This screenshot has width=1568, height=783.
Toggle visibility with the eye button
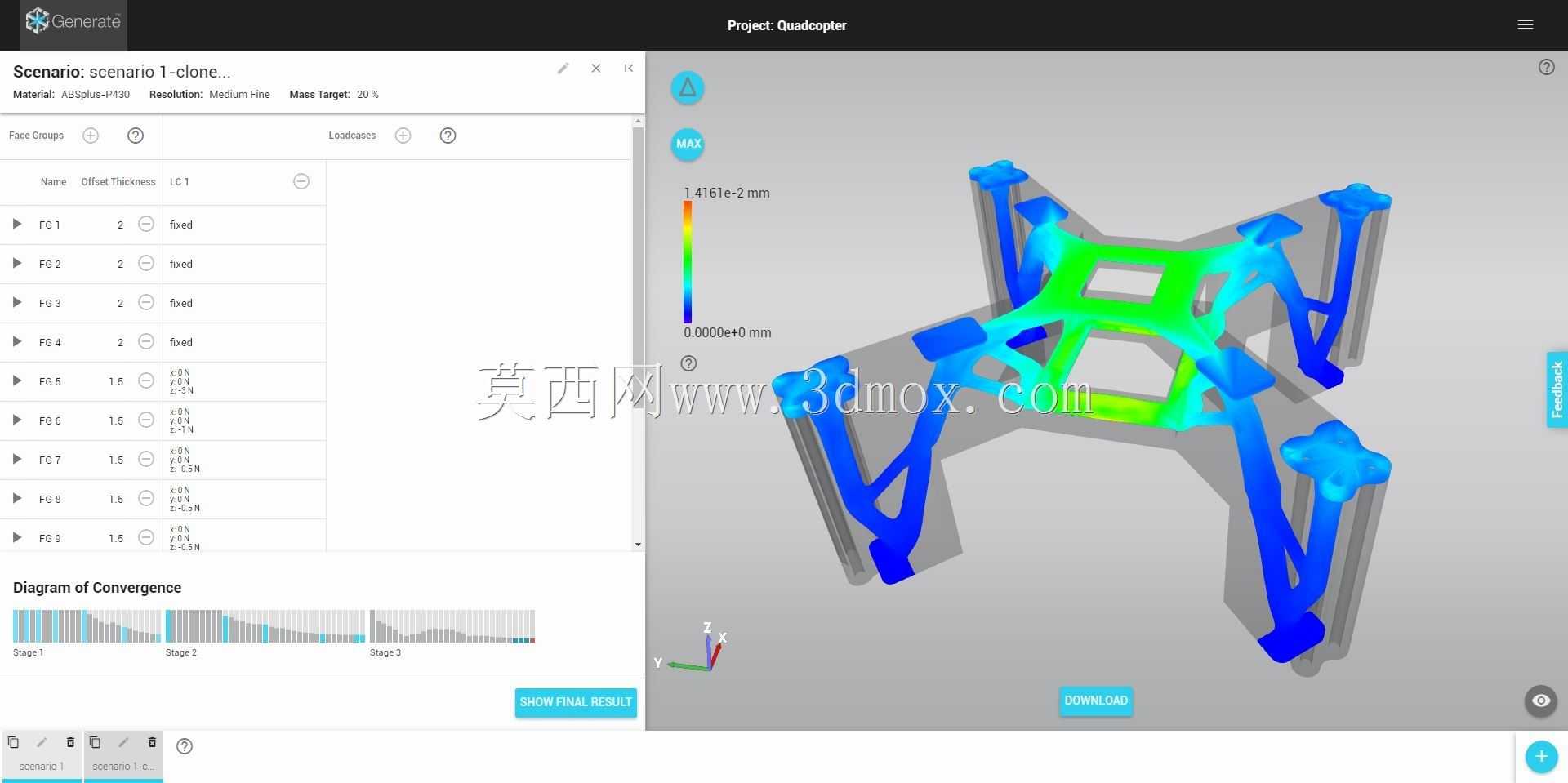point(1541,701)
